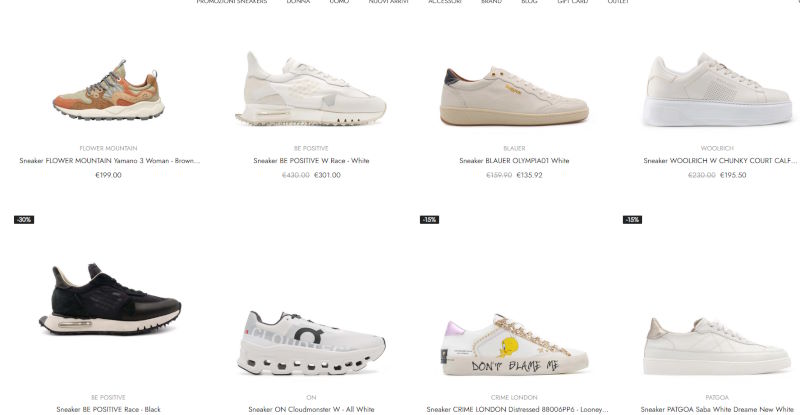This screenshot has width=800, height=415.
Task: Open the Woolrich Chunky Court sneaker image
Action: [x=717, y=89]
